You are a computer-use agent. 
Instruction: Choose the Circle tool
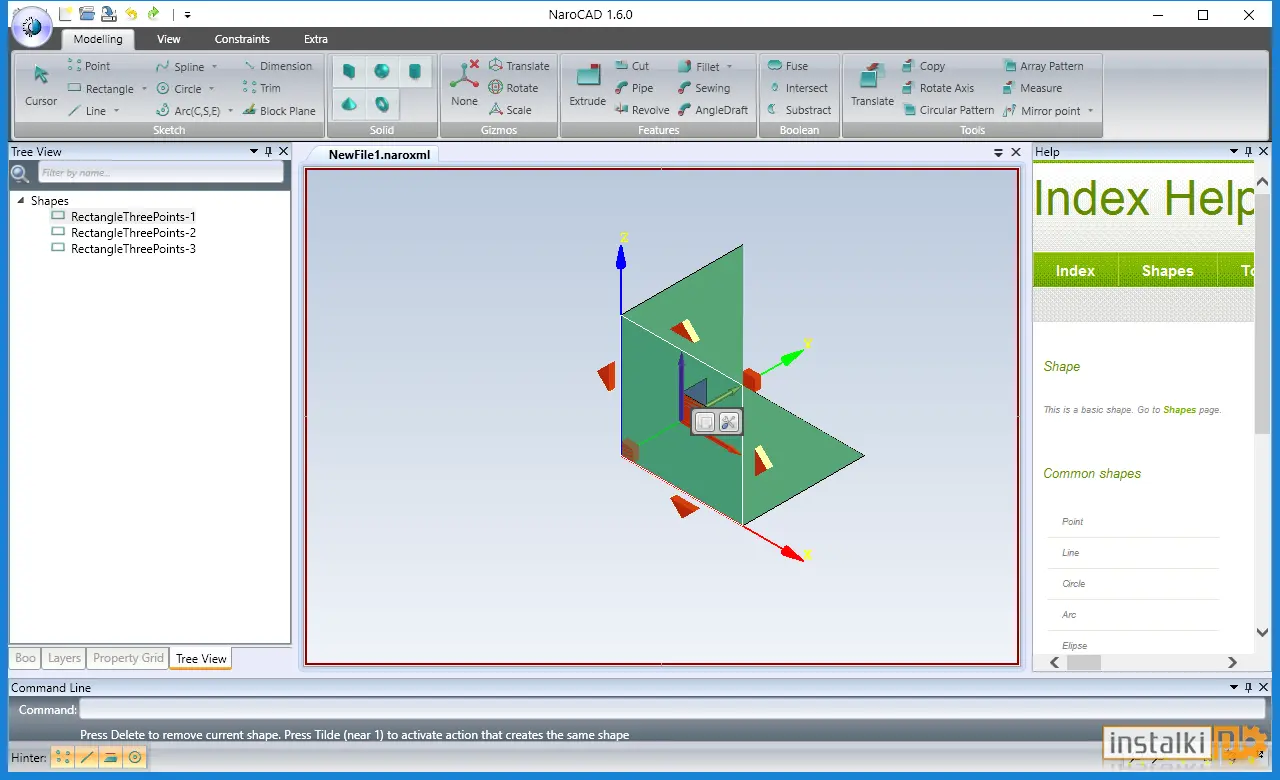click(178, 89)
